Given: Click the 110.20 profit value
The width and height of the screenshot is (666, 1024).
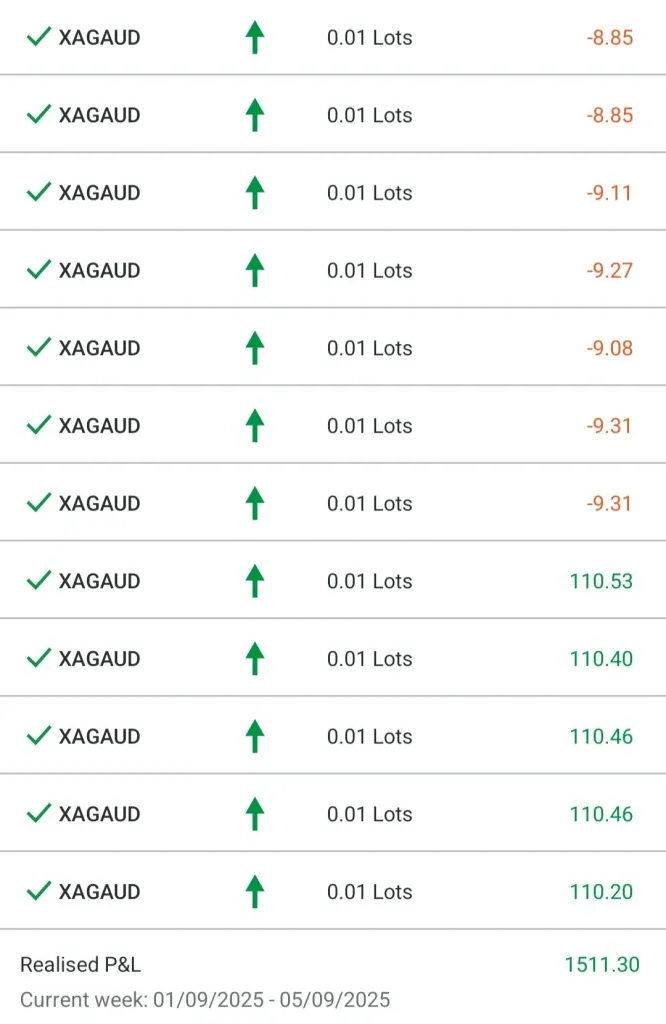Looking at the screenshot, I should tap(601, 891).
